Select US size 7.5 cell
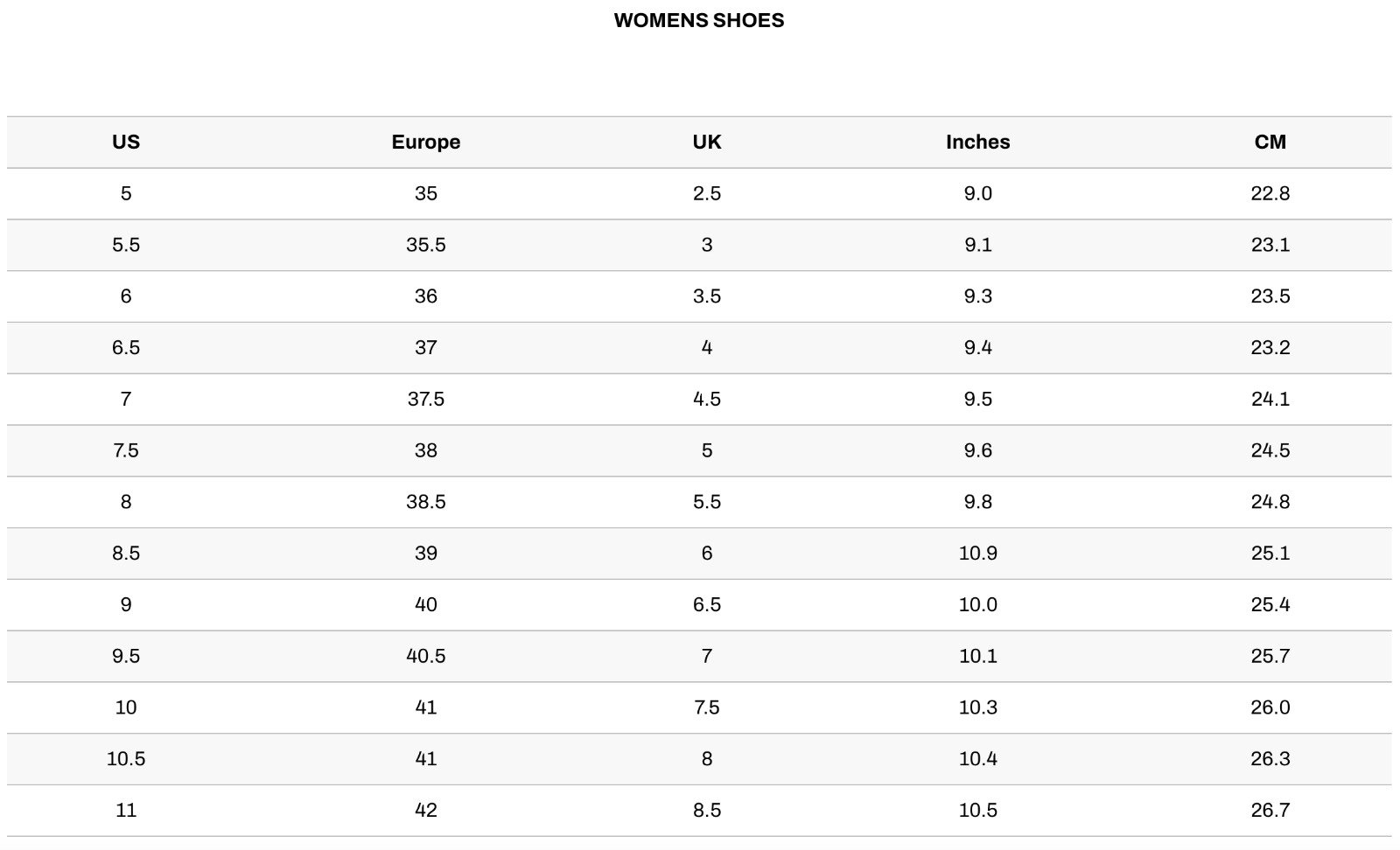The image size is (1400, 850). (126, 450)
